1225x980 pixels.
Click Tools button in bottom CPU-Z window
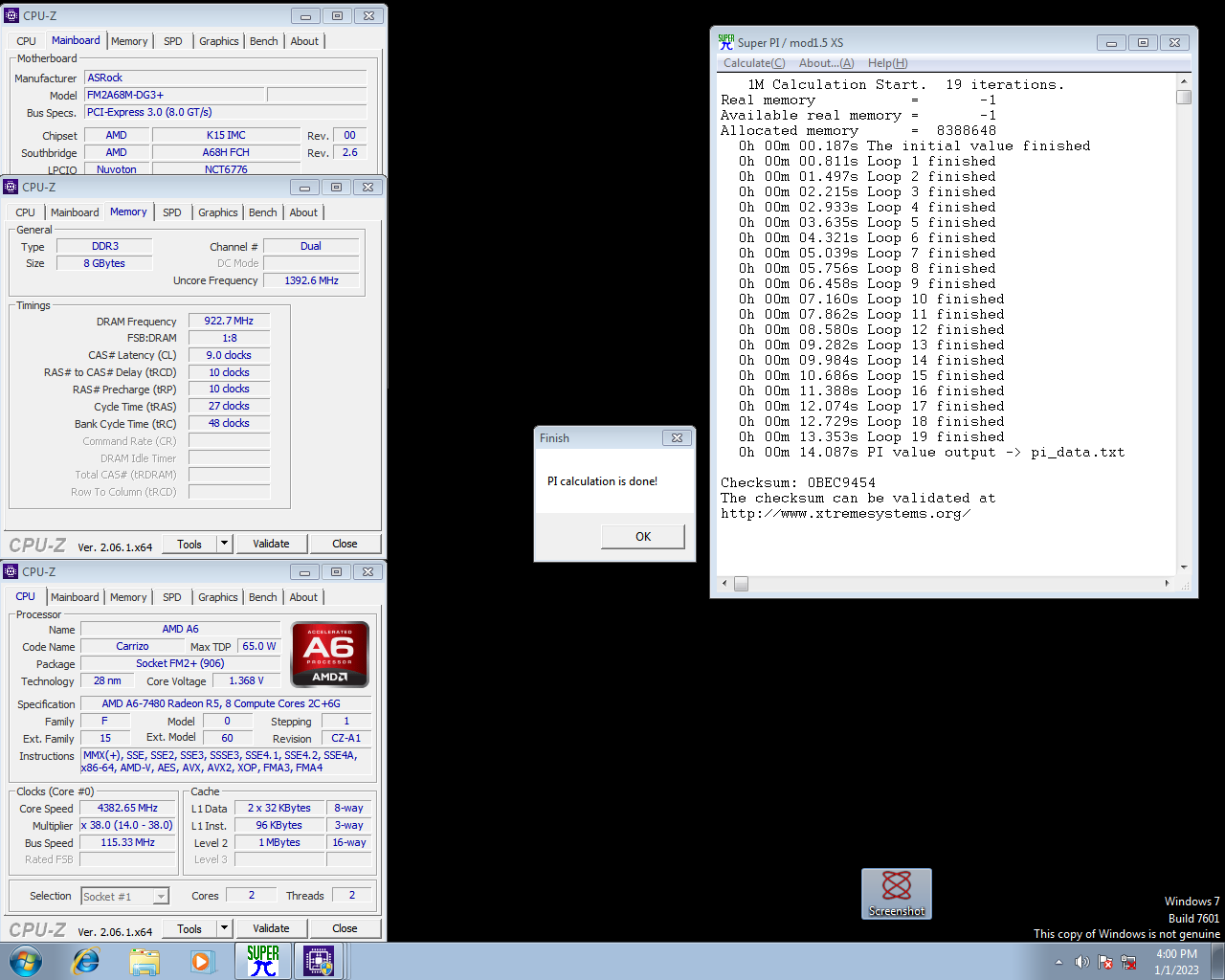[189, 928]
